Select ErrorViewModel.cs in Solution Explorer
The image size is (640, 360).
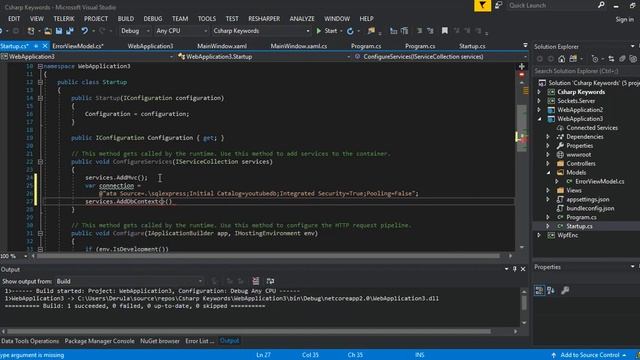[600, 182]
